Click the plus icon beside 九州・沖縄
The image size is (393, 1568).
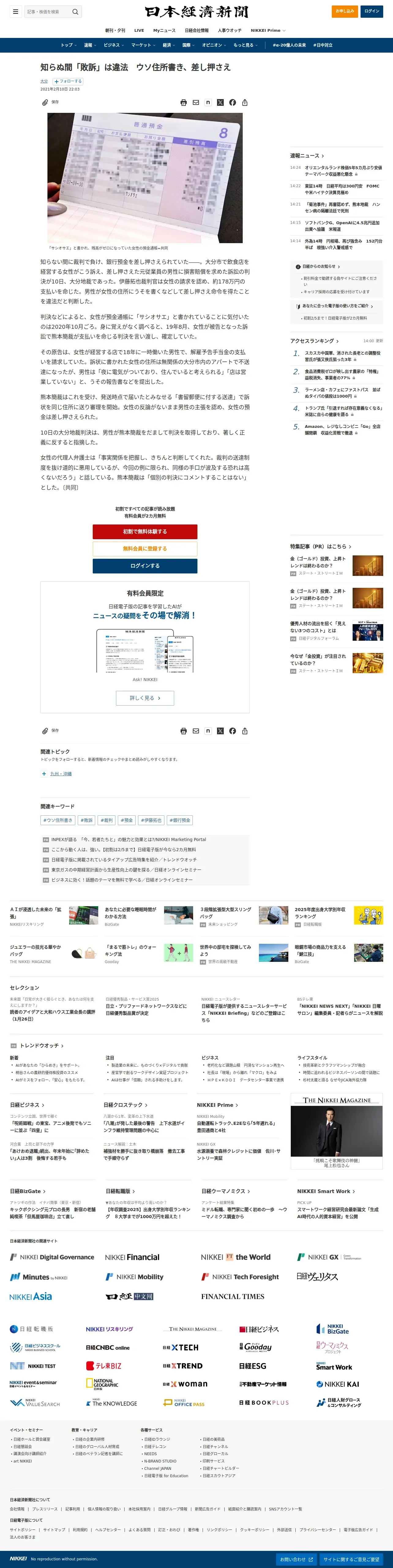[x=44, y=774]
